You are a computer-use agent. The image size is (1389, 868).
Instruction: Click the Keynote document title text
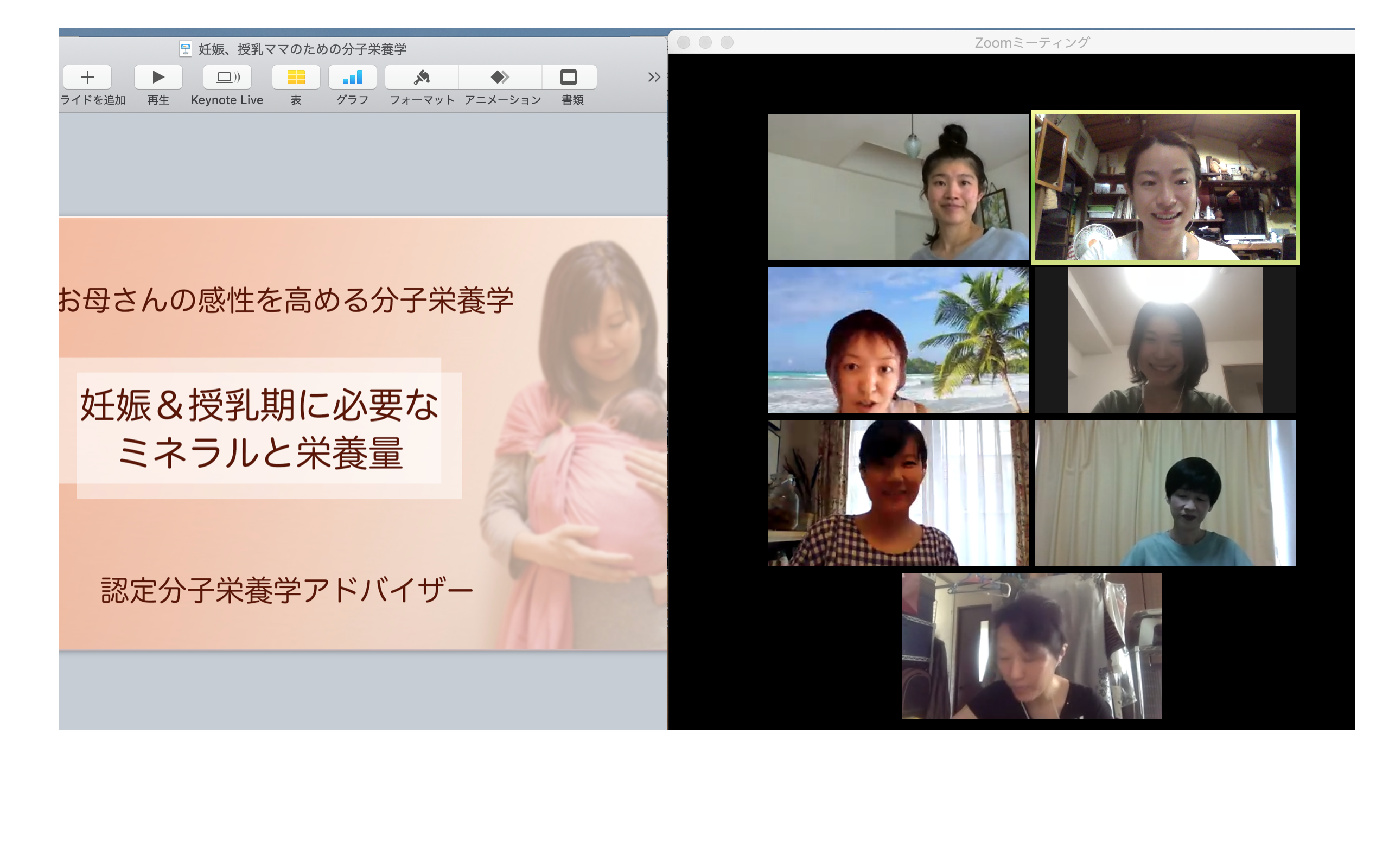tap(302, 49)
